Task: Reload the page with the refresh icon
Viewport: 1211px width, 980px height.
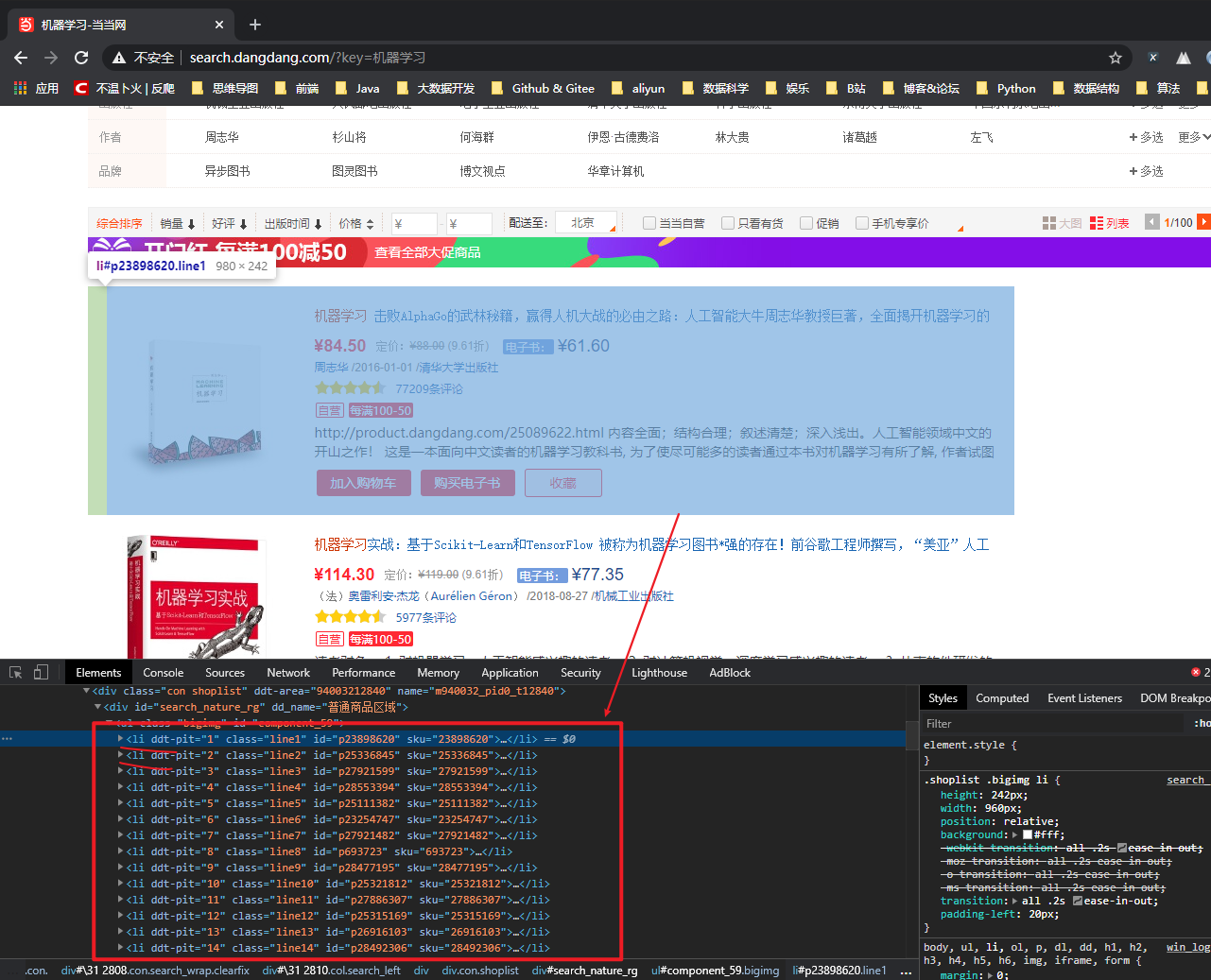Action: 81,58
